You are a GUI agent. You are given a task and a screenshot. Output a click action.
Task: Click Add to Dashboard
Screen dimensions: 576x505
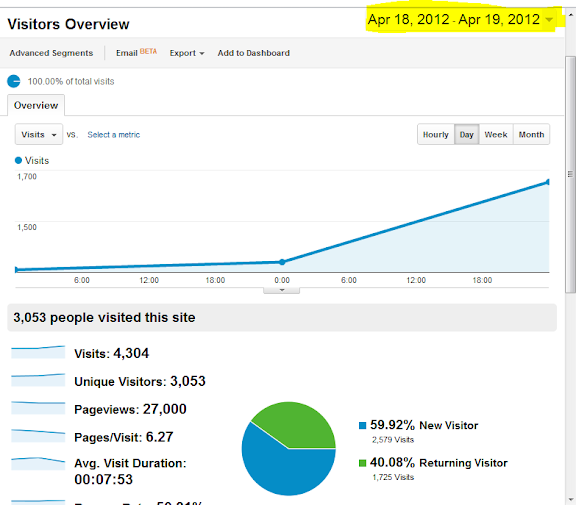253,53
